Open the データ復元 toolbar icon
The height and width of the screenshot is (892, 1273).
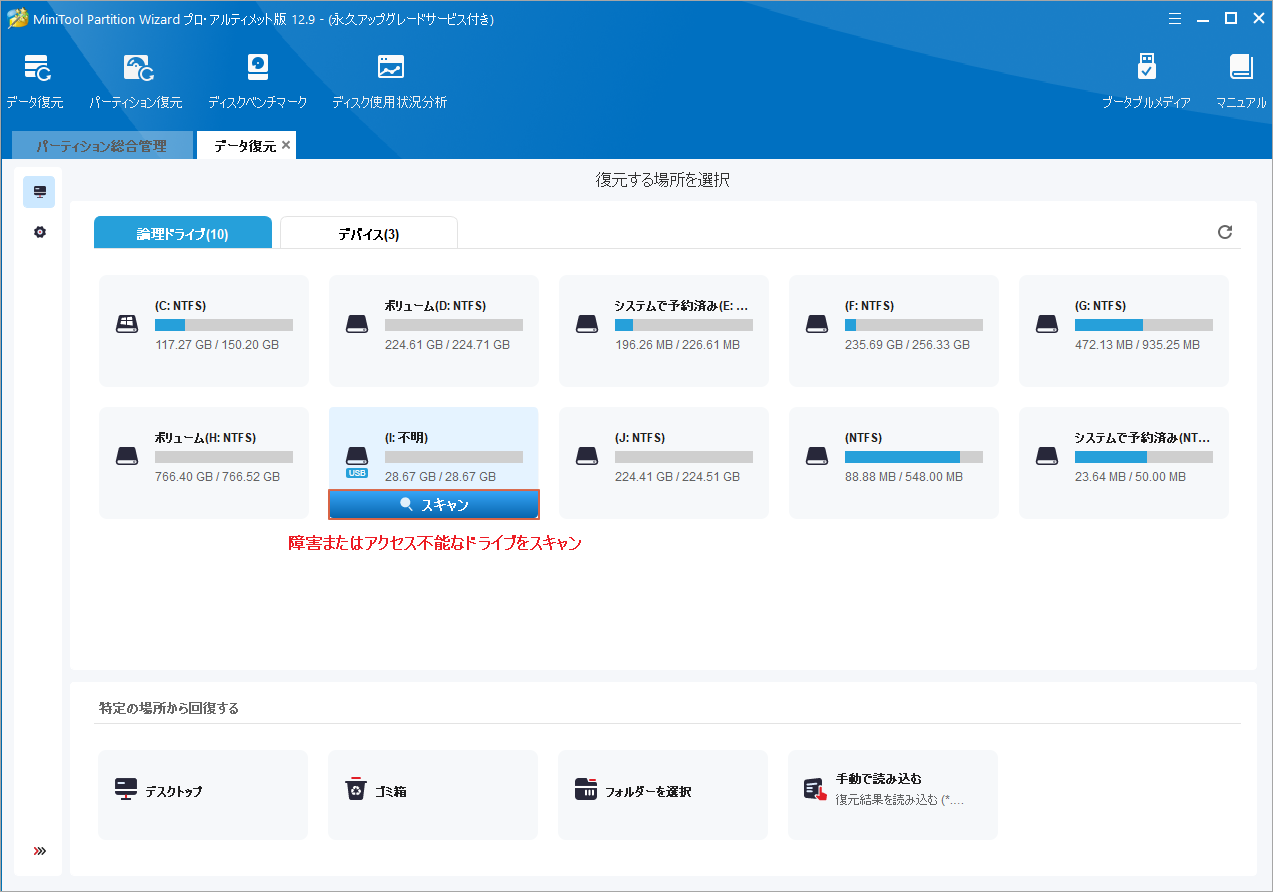pyautogui.click(x=37, y=68)
